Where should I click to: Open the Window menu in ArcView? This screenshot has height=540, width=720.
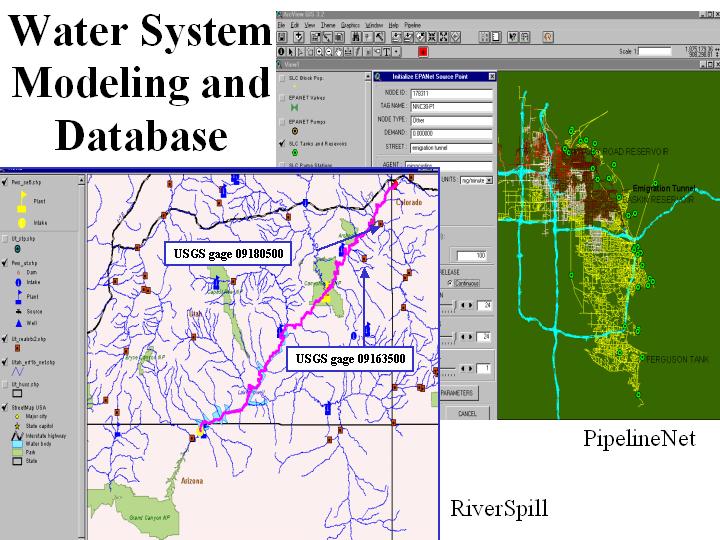point(374,25)
